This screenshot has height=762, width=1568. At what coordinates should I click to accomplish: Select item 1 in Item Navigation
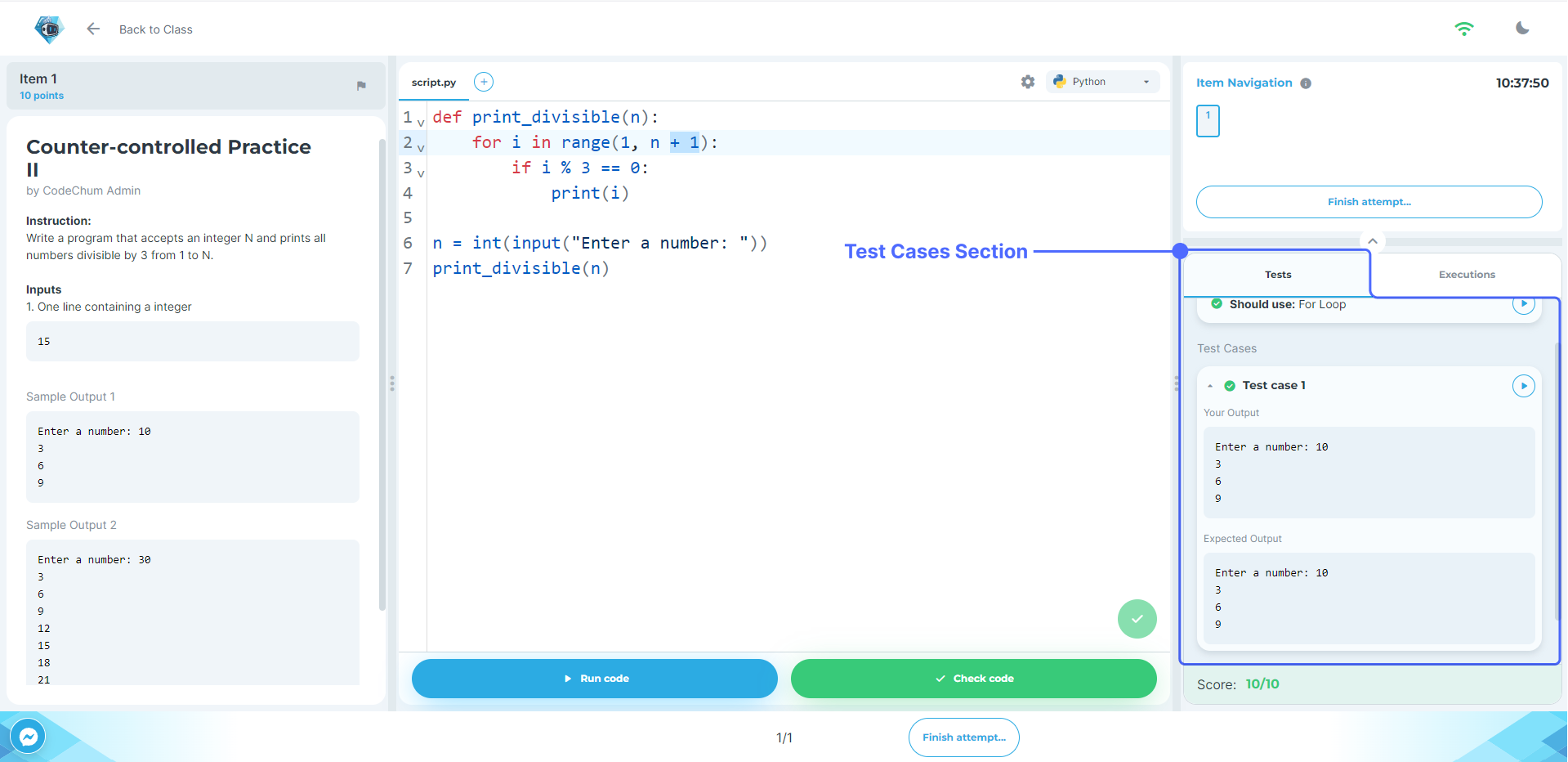[1208, 121]
